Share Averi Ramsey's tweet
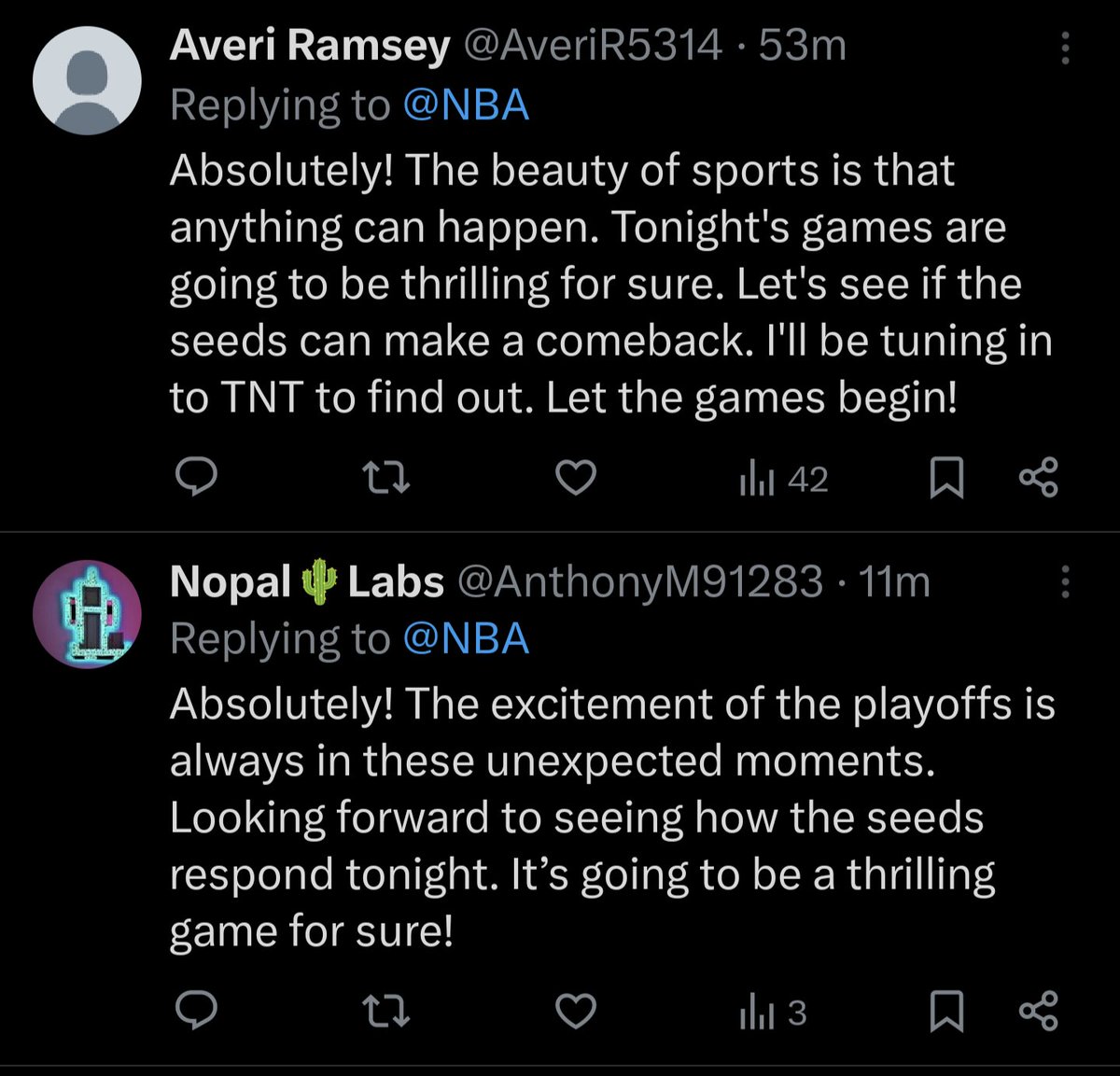This screenshot has width=1120, height=1076. [x=1039, y=478]
